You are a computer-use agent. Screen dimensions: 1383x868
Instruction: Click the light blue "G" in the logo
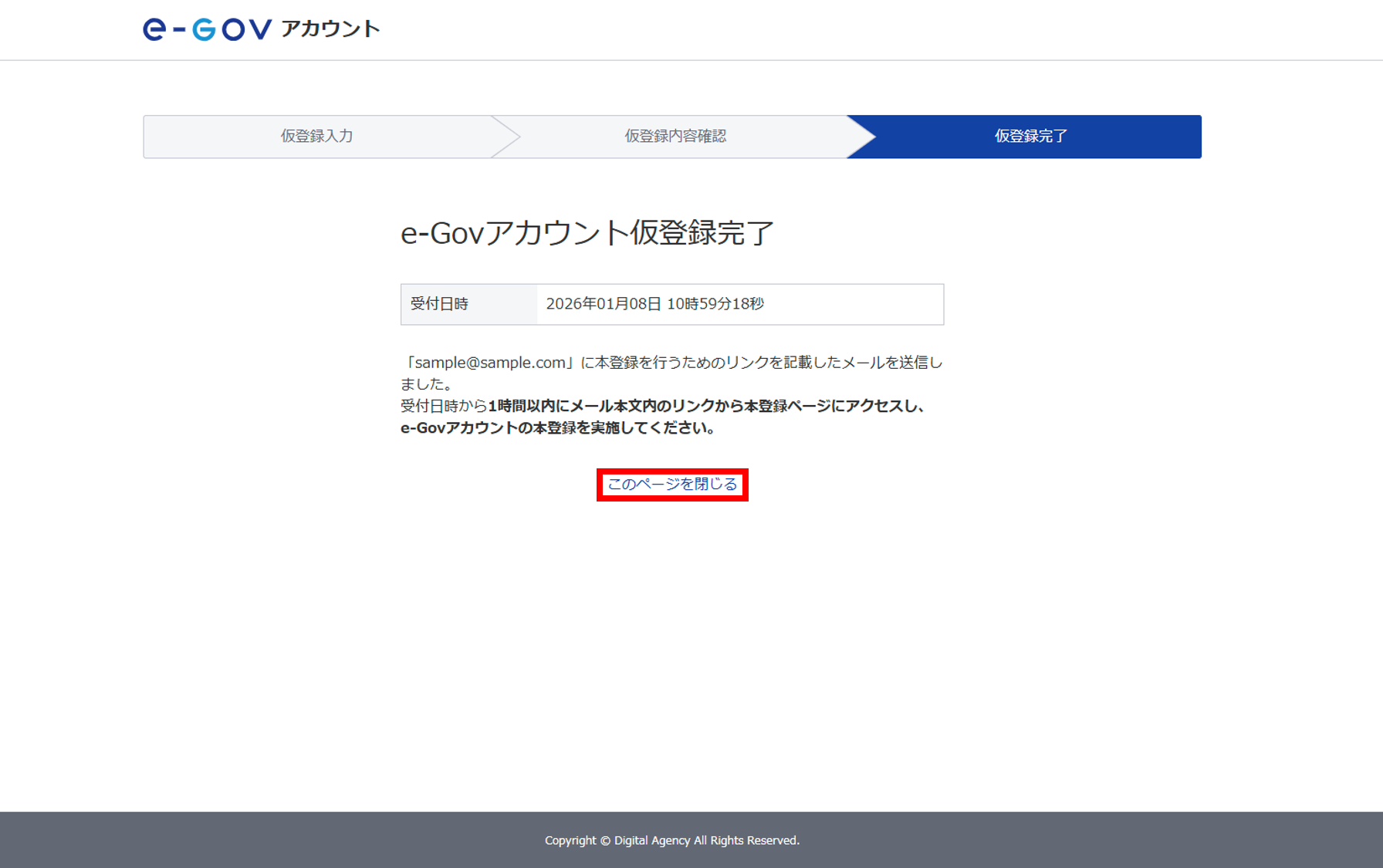coord(204,29)
